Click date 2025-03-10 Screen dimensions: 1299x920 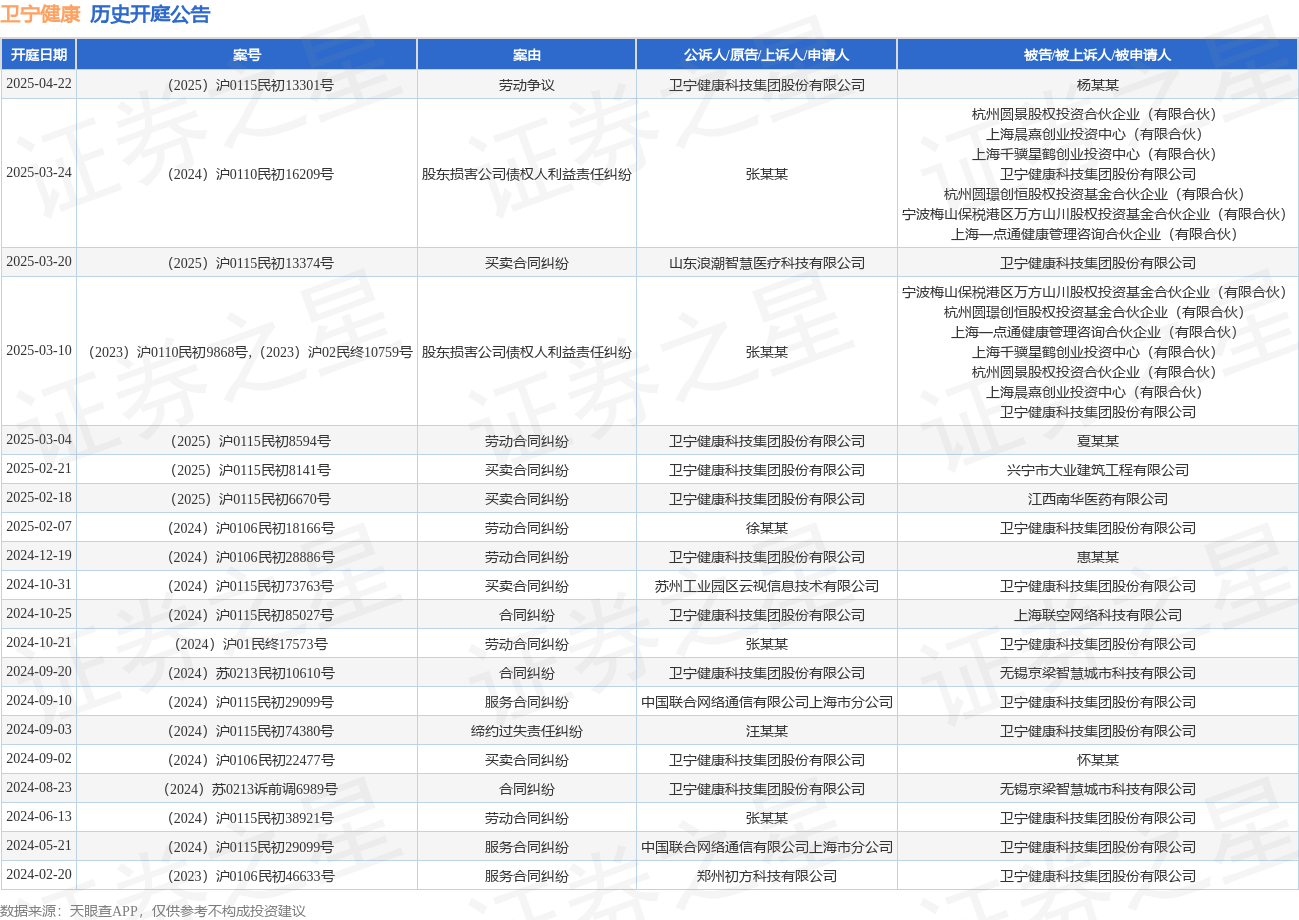(x=39, y=350)
